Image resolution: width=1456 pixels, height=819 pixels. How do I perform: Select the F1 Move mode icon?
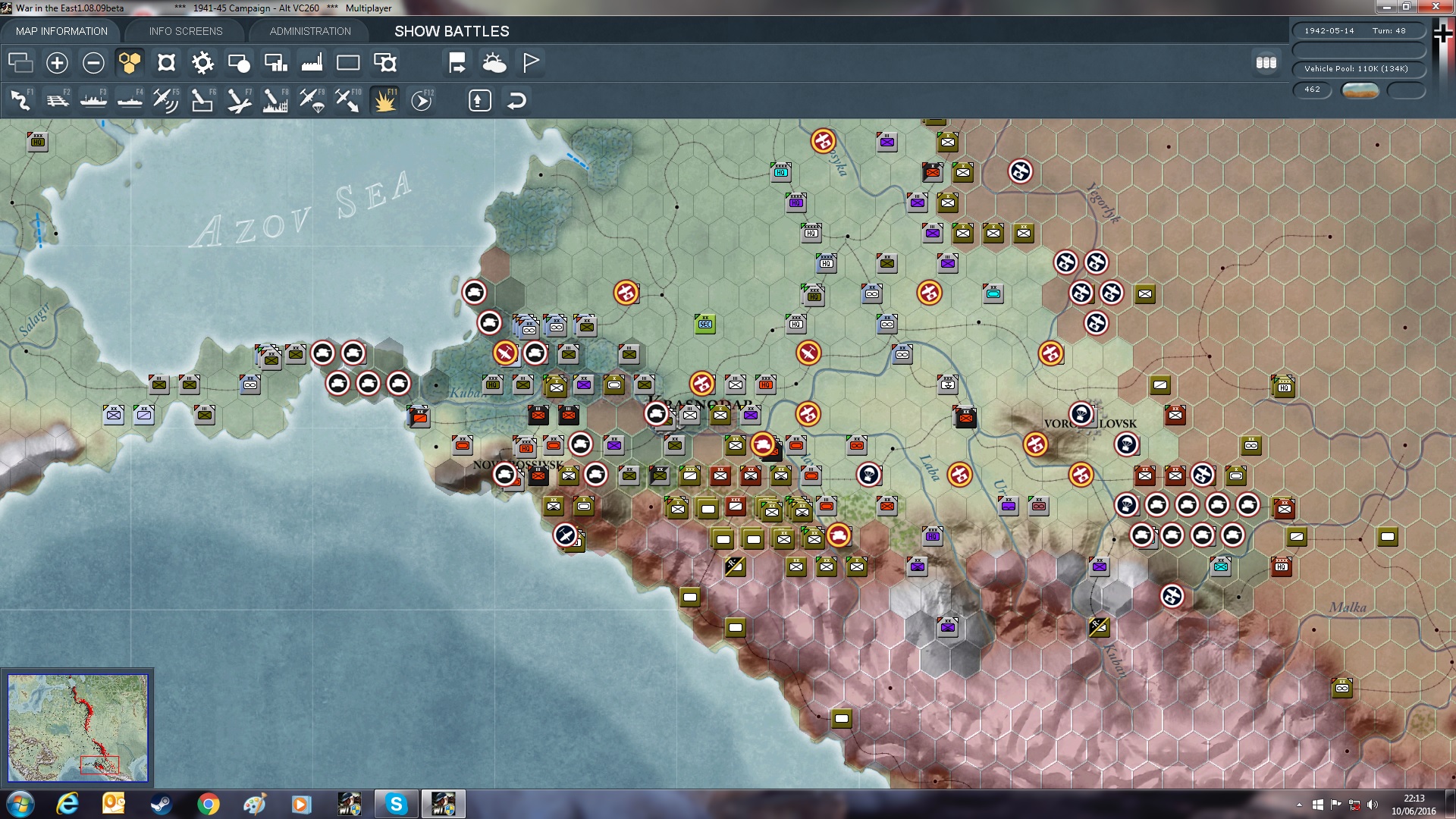point(20,100)
